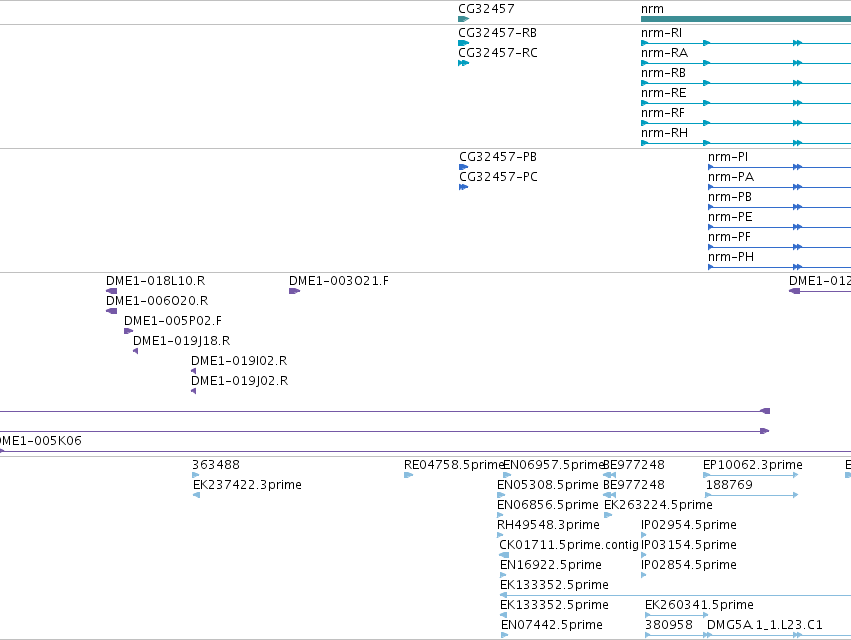Click the DMG5A.1_1.L23.C1 label

point(764,625)
